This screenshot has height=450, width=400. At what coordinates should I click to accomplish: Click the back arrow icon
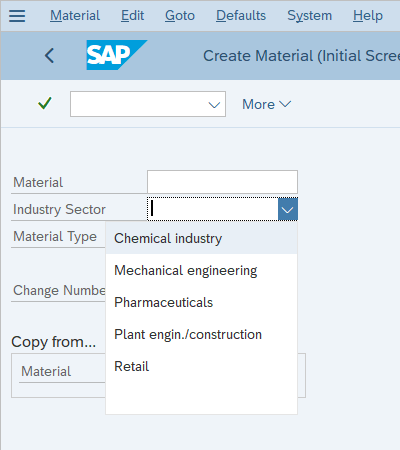click(49, 55)
